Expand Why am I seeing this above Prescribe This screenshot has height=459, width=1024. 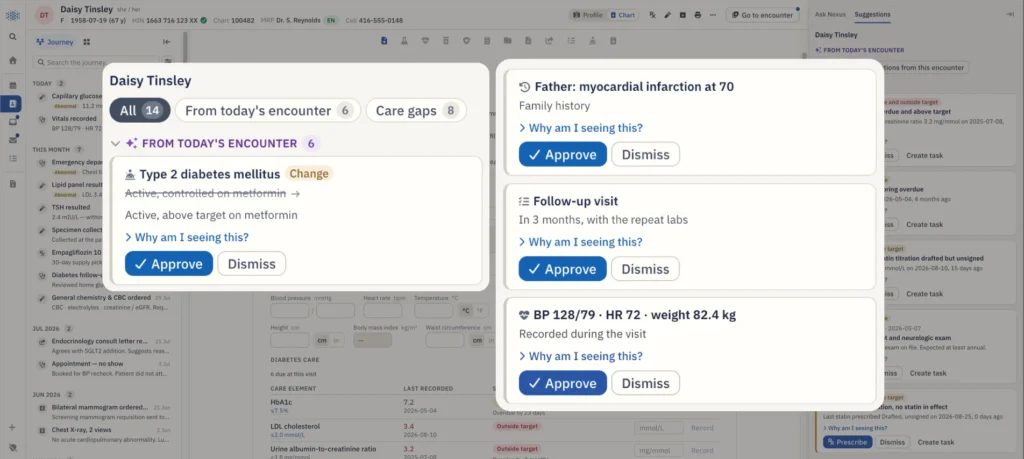[x=855, y=428]
